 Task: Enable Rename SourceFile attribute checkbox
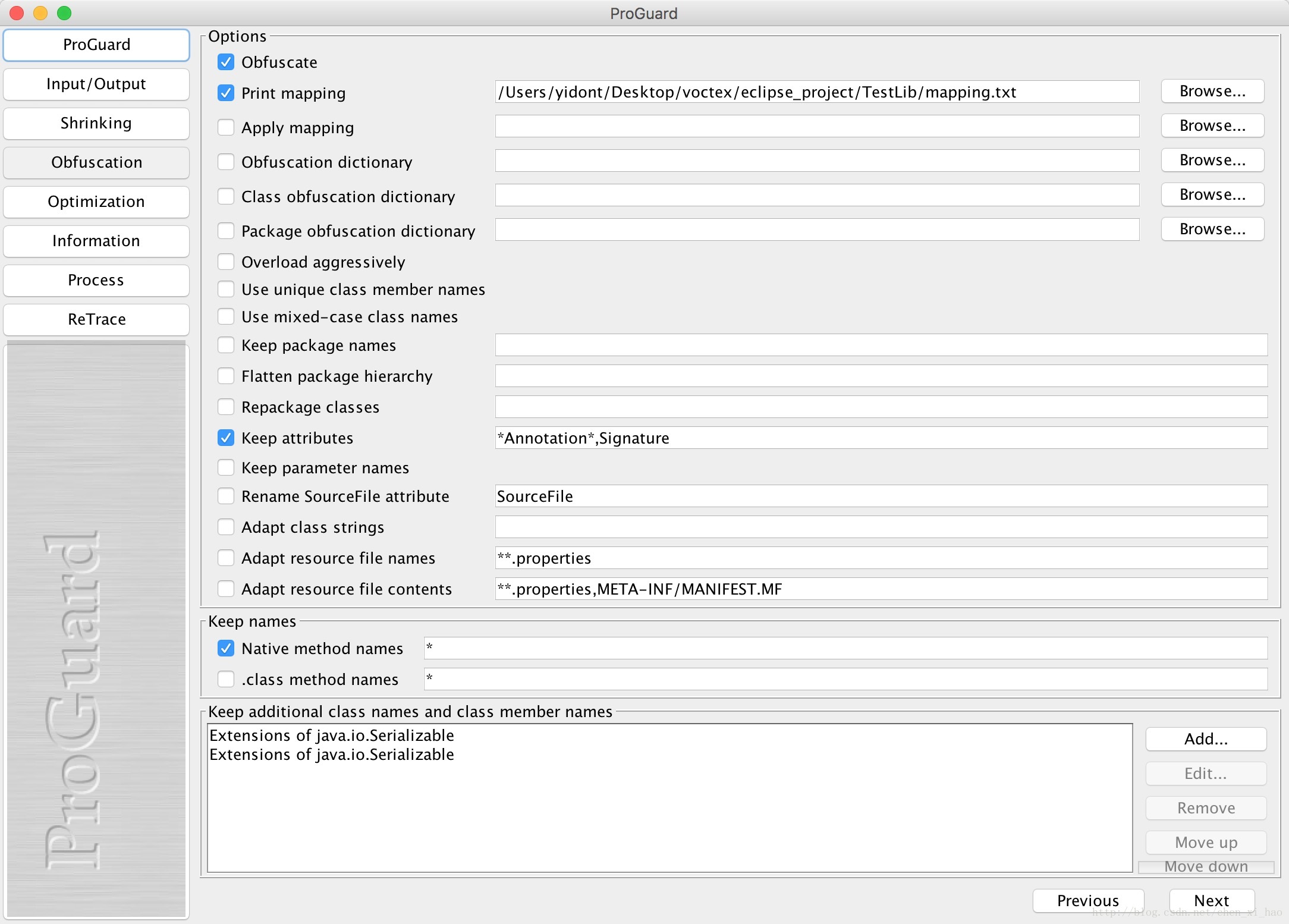226,496
